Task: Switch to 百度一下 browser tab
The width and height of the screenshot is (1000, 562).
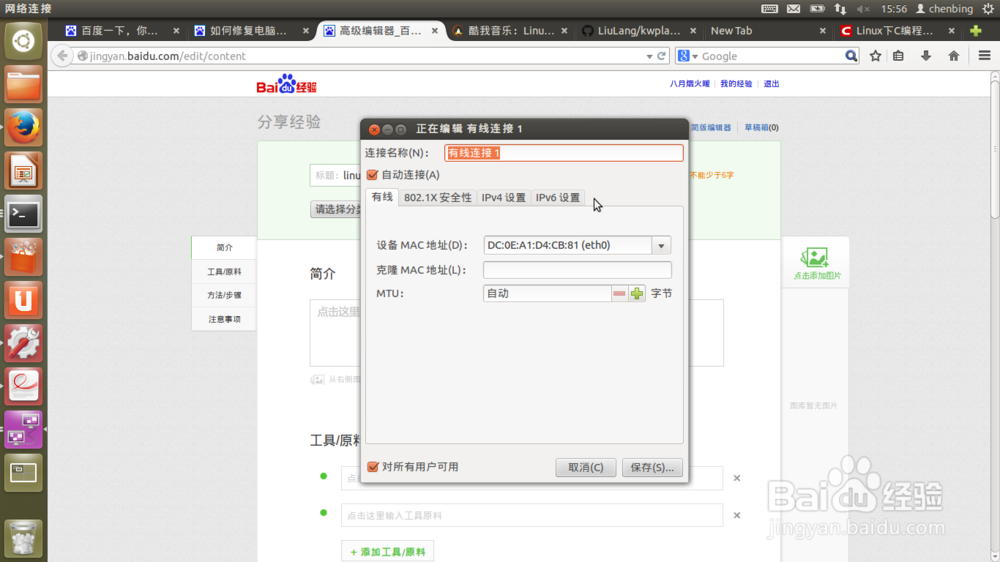Action: [x=118, y=31]
